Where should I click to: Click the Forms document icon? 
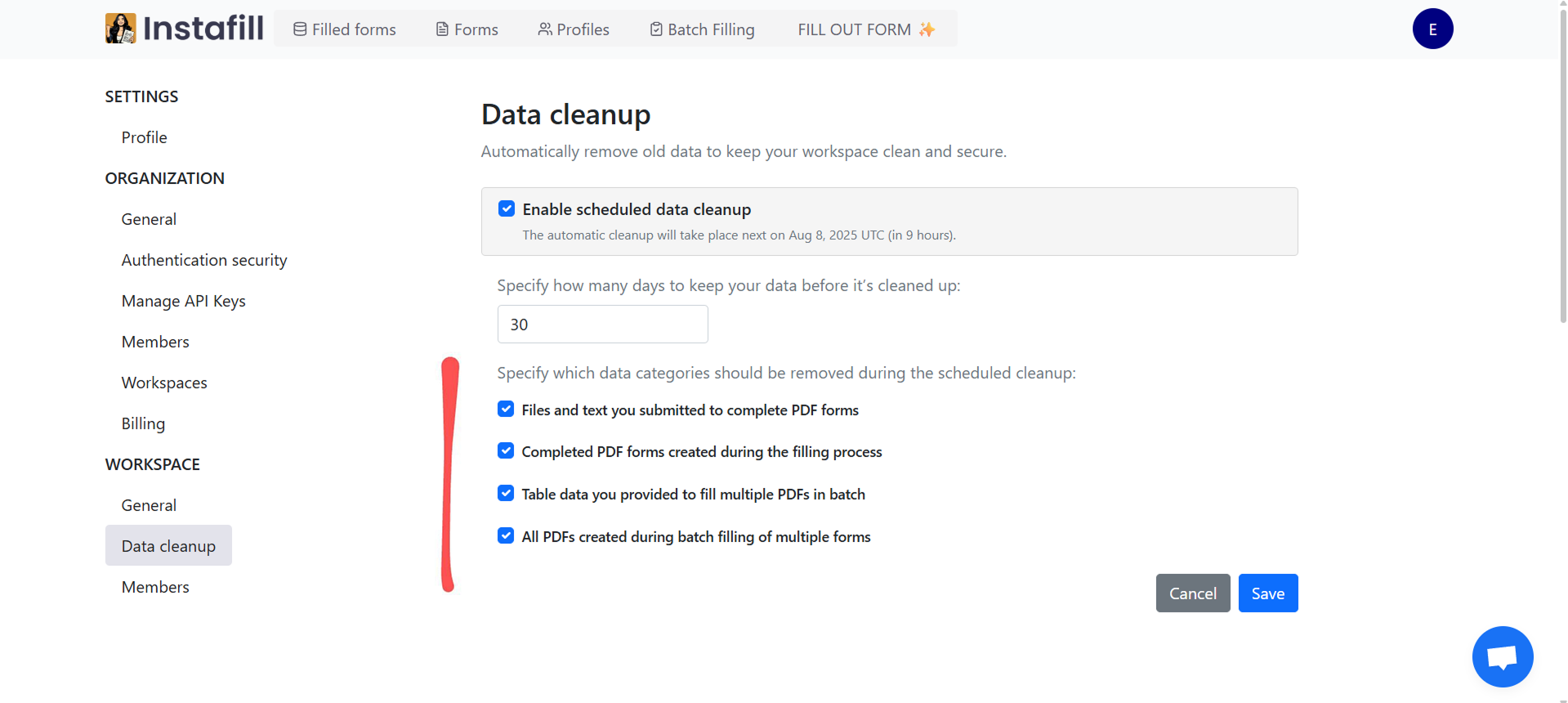[x=439, y=29]
